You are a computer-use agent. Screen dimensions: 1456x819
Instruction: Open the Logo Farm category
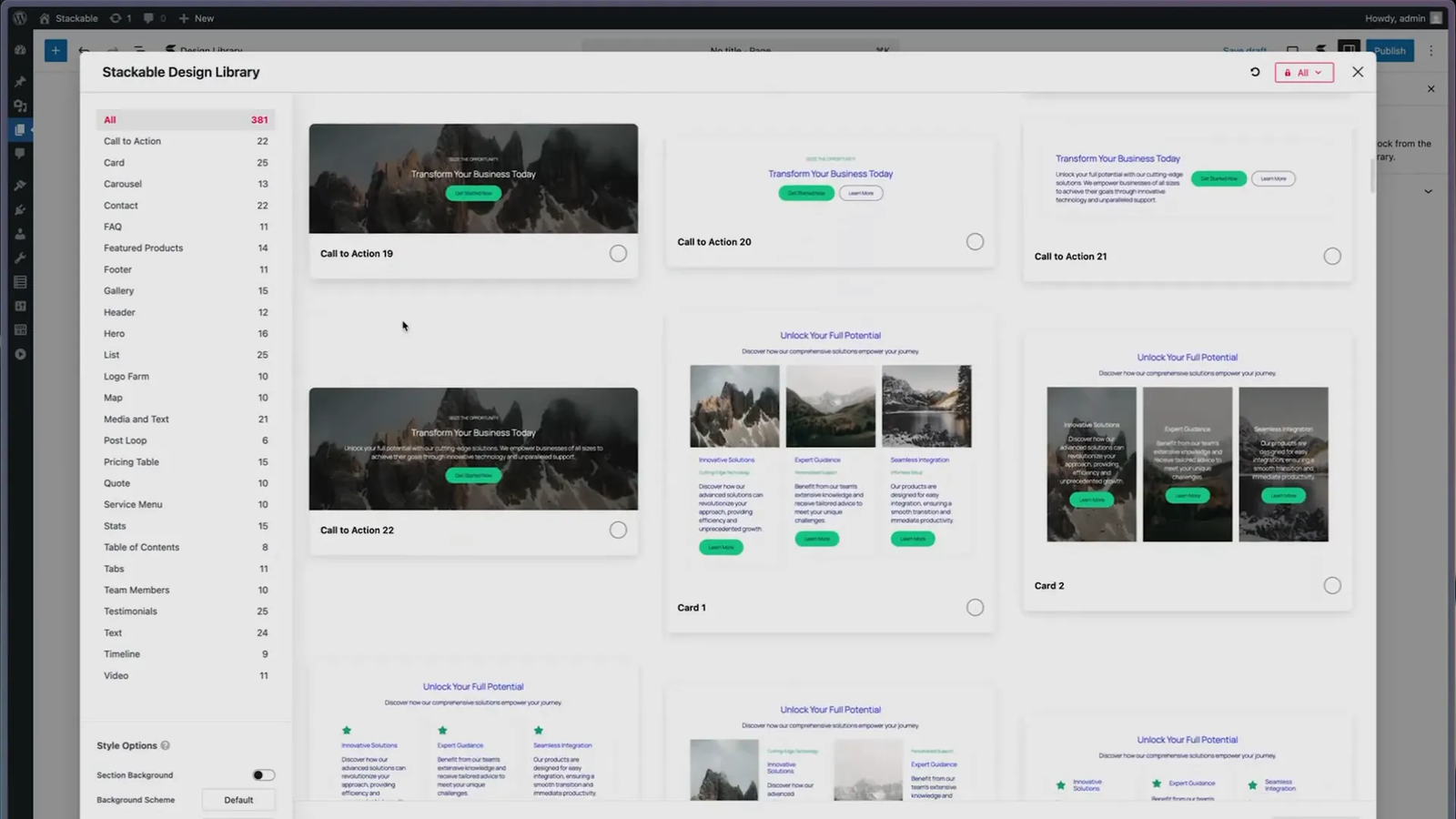pos(186,376)
